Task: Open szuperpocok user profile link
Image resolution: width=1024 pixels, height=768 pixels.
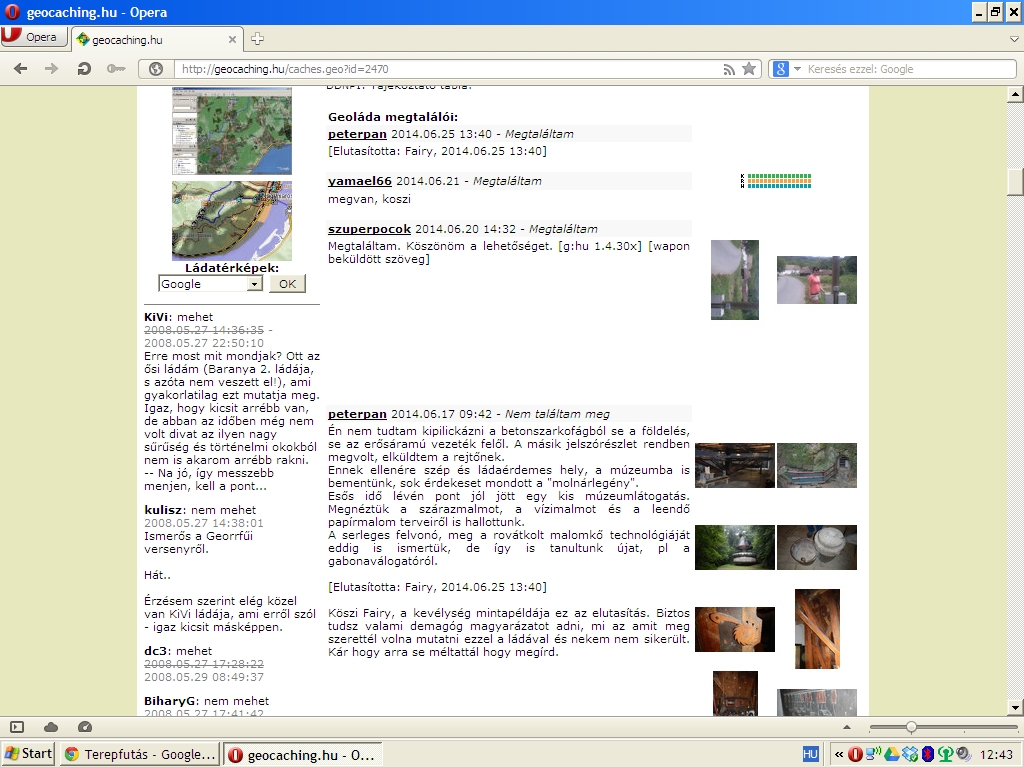Action: pos(370,229)
